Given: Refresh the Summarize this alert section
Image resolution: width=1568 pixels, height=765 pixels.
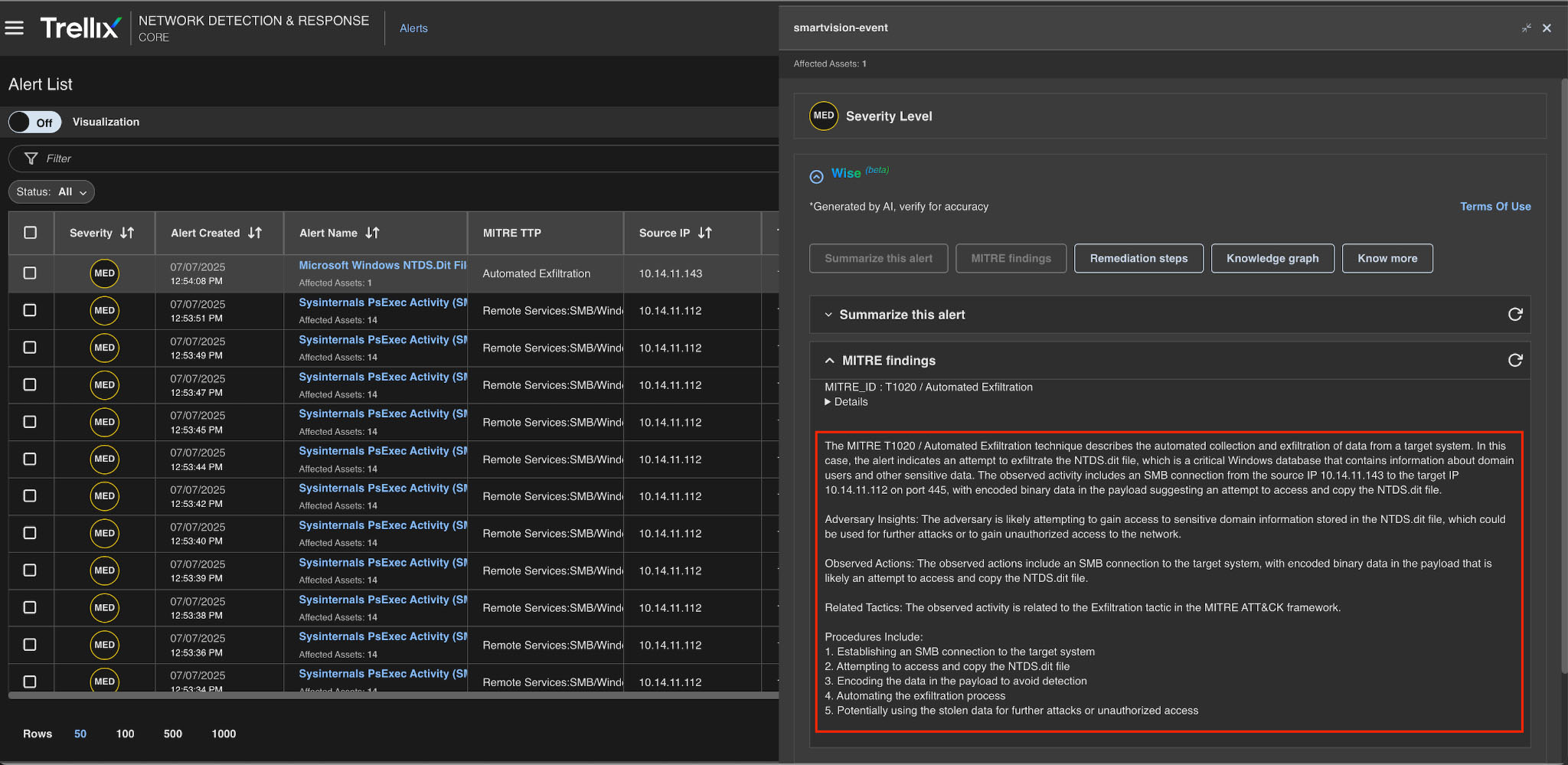Looking at the screenshot, I should click(x=1514, y=315).
